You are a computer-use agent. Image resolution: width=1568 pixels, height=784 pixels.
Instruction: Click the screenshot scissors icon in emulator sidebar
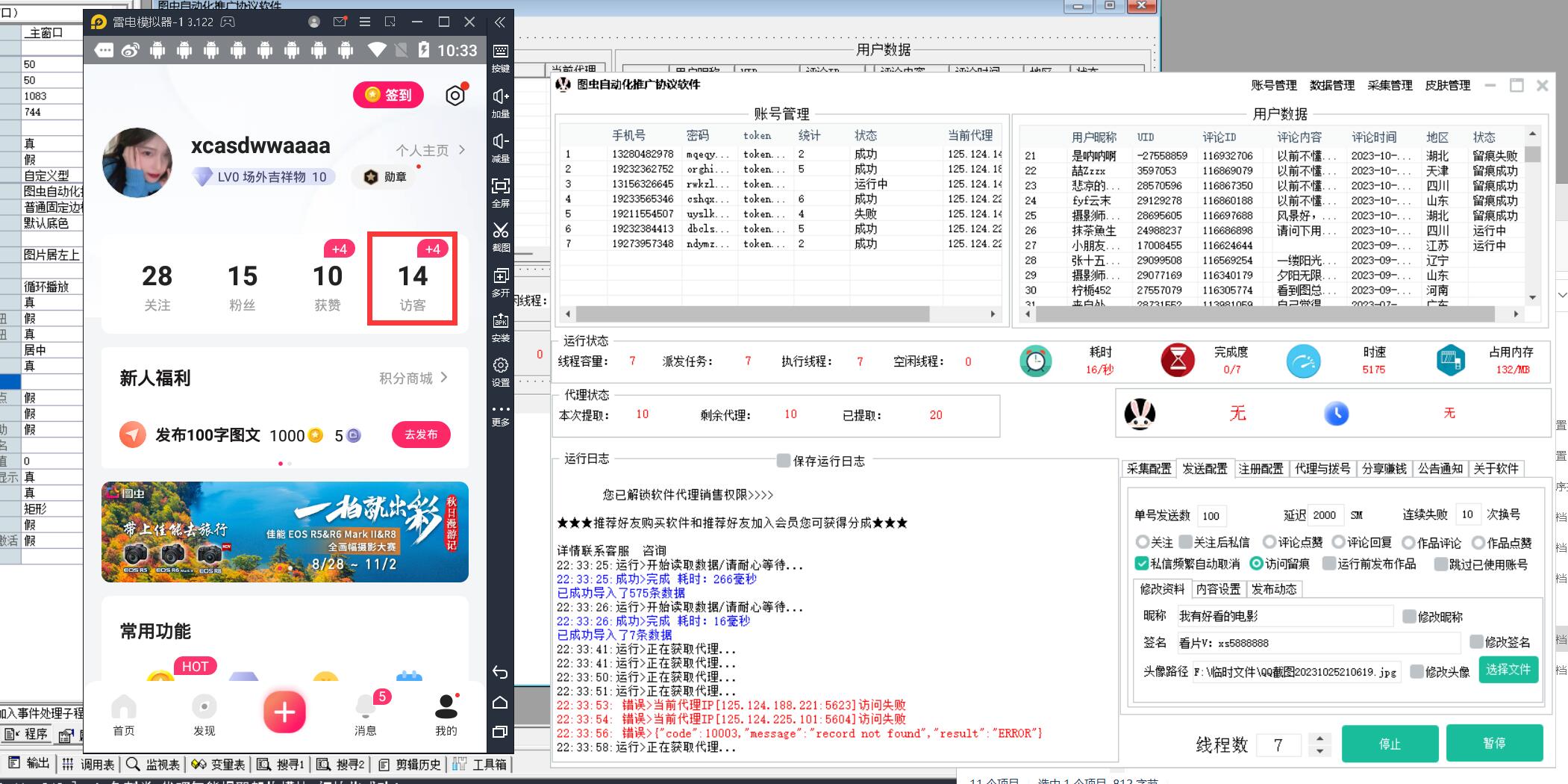pos(501,231)
